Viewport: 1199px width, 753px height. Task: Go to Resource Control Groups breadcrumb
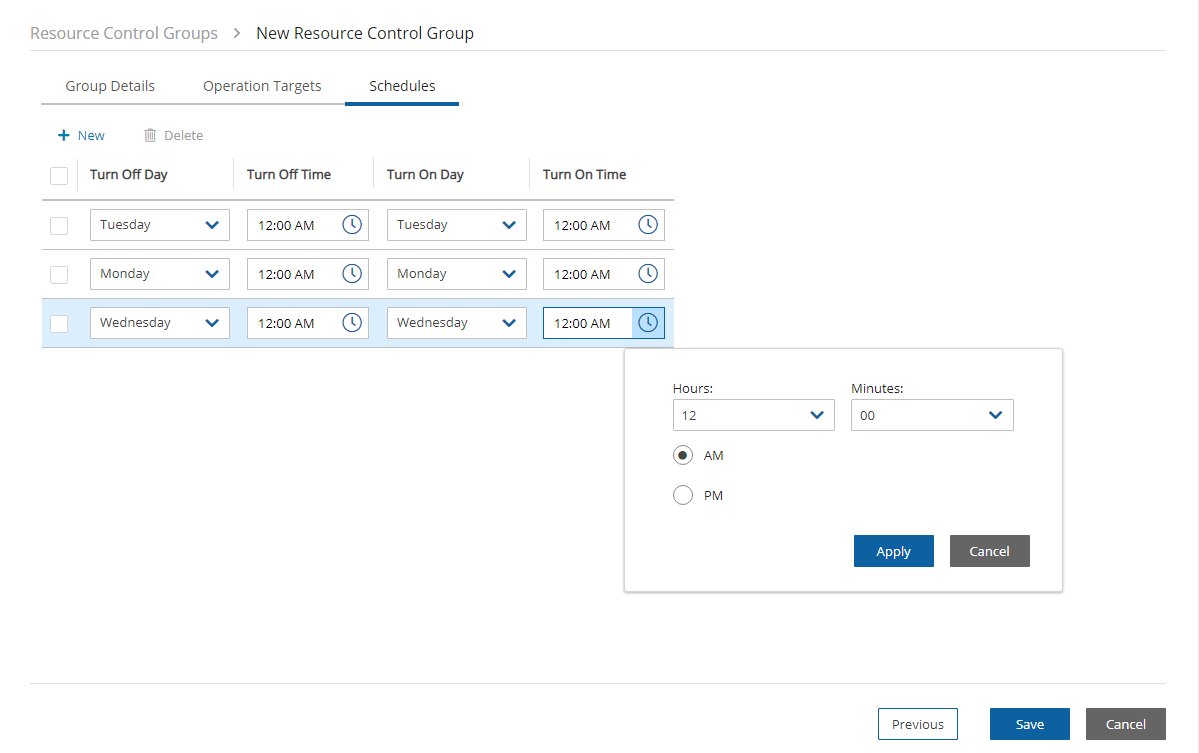click(x=124, y=33)
